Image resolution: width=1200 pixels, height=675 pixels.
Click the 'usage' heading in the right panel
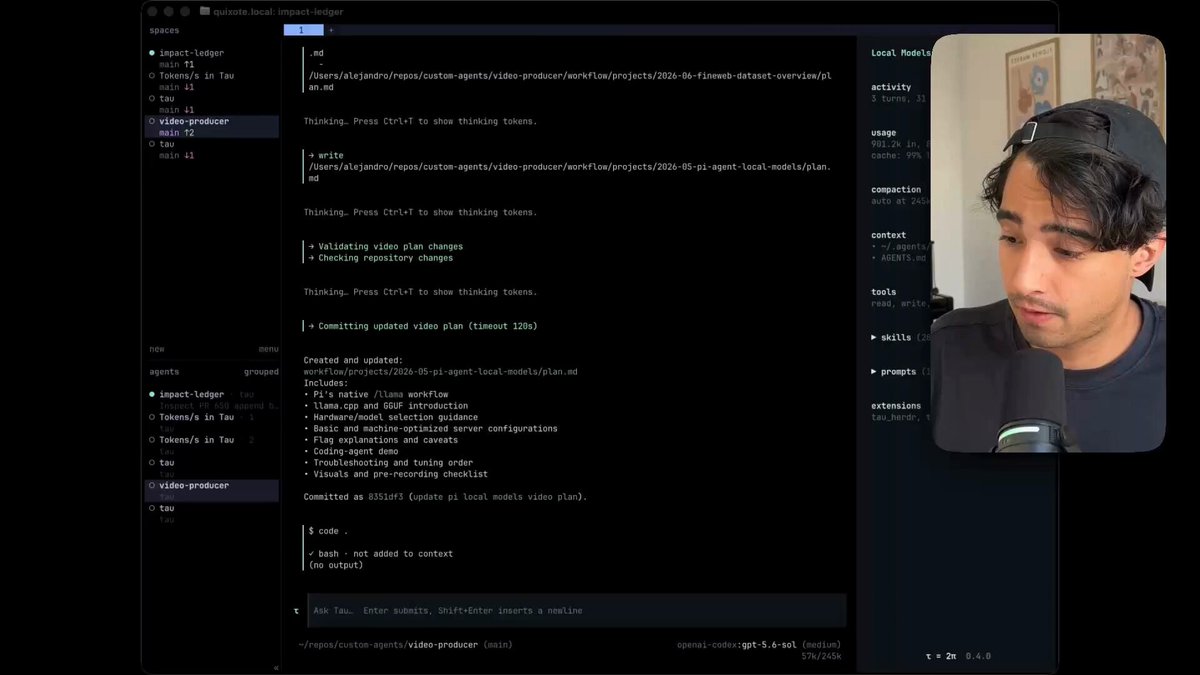click(884, 133)
